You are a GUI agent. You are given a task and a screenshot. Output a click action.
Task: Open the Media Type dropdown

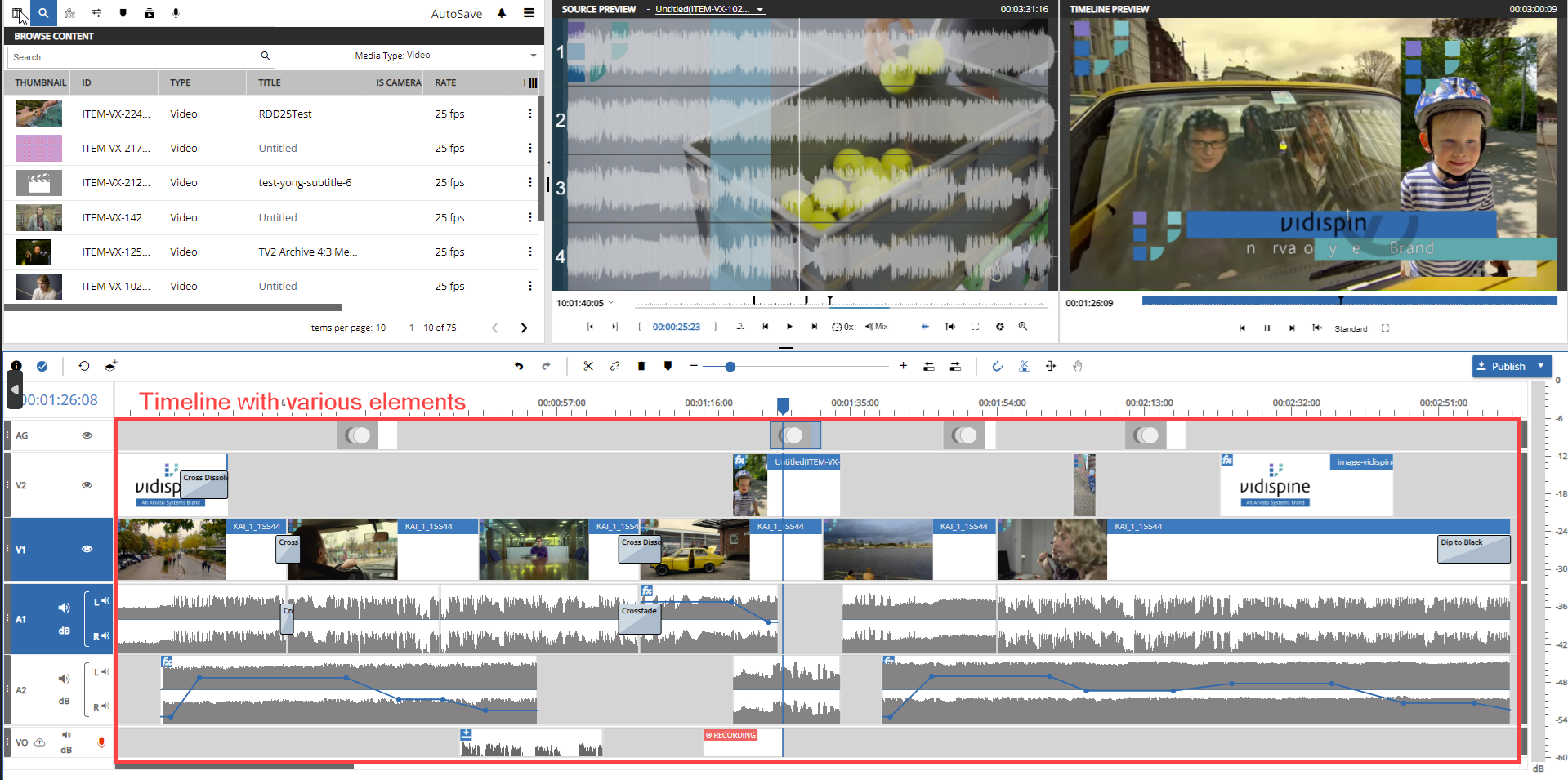tap(533, 56)
